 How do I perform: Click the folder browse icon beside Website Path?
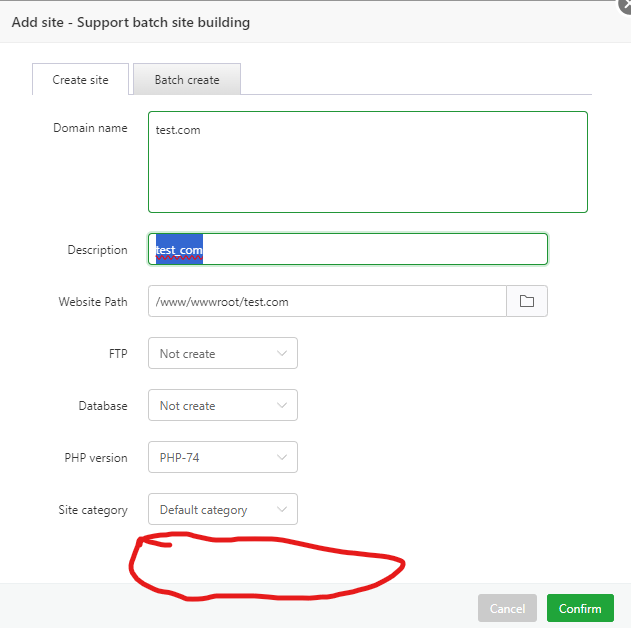pyautogui.click(x=527, y=301)
